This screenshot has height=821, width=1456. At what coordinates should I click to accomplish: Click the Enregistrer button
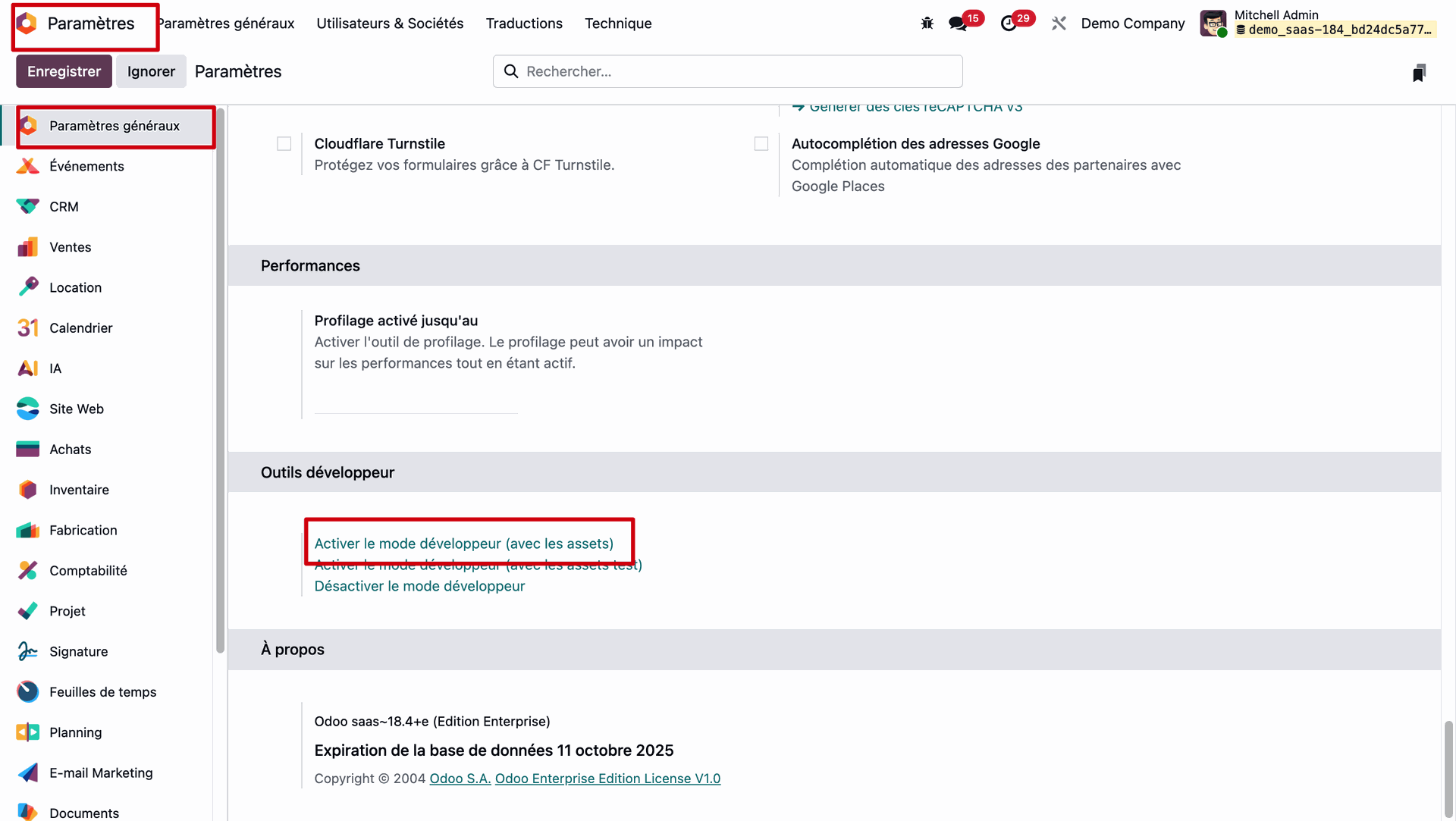[64, 71]
